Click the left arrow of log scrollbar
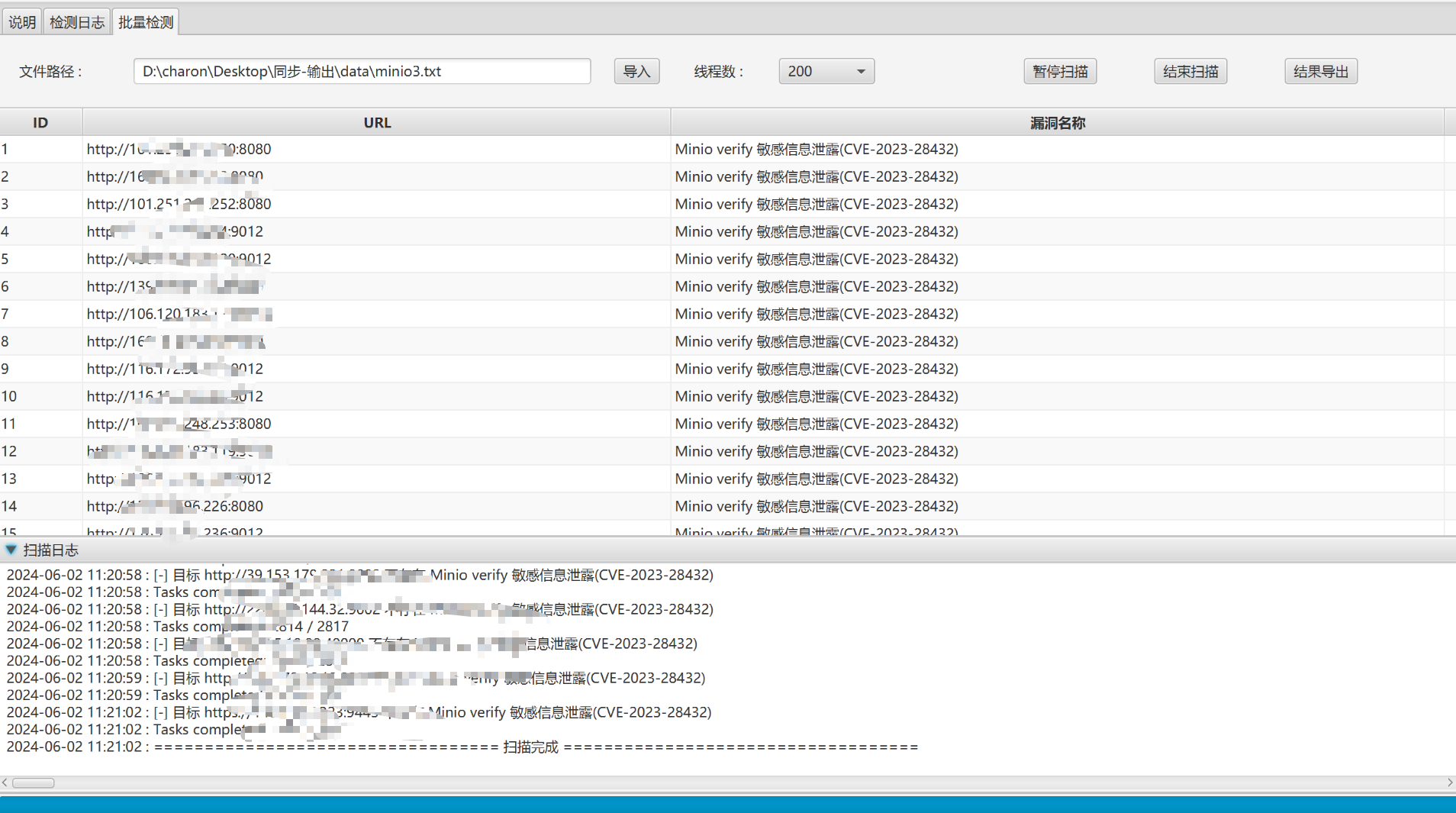Viewport: 1456px width, 813px height. click(x=5, y=782)
